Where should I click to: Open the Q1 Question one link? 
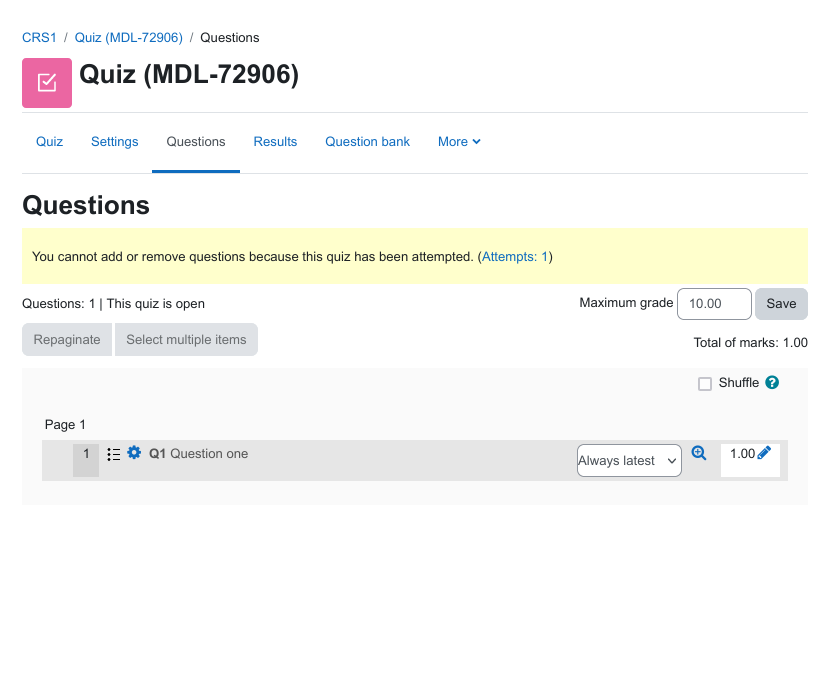(x=199, y=454)
